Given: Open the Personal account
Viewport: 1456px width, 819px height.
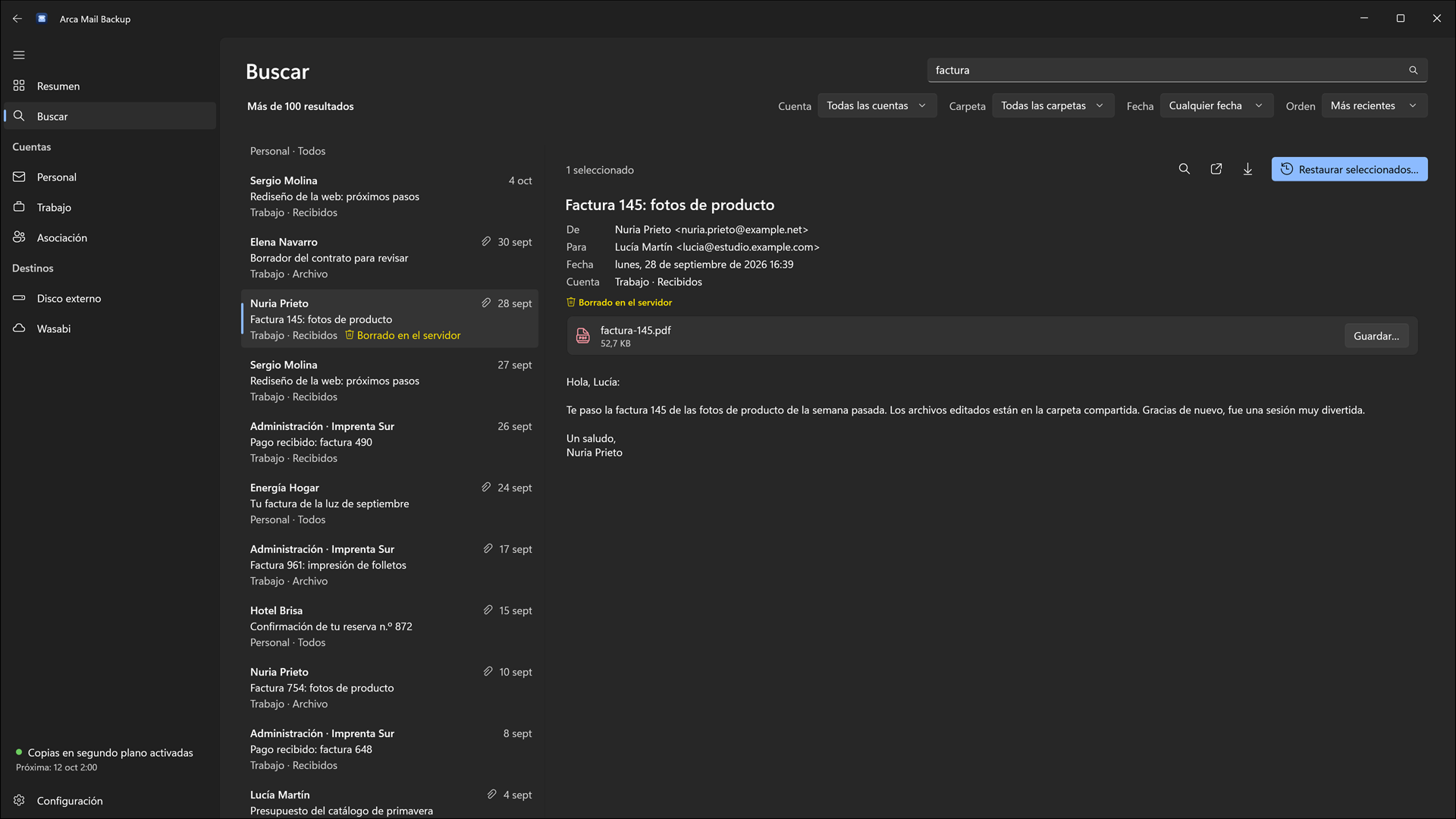Looking at the screenshot, I should click(x=110, y=177).
